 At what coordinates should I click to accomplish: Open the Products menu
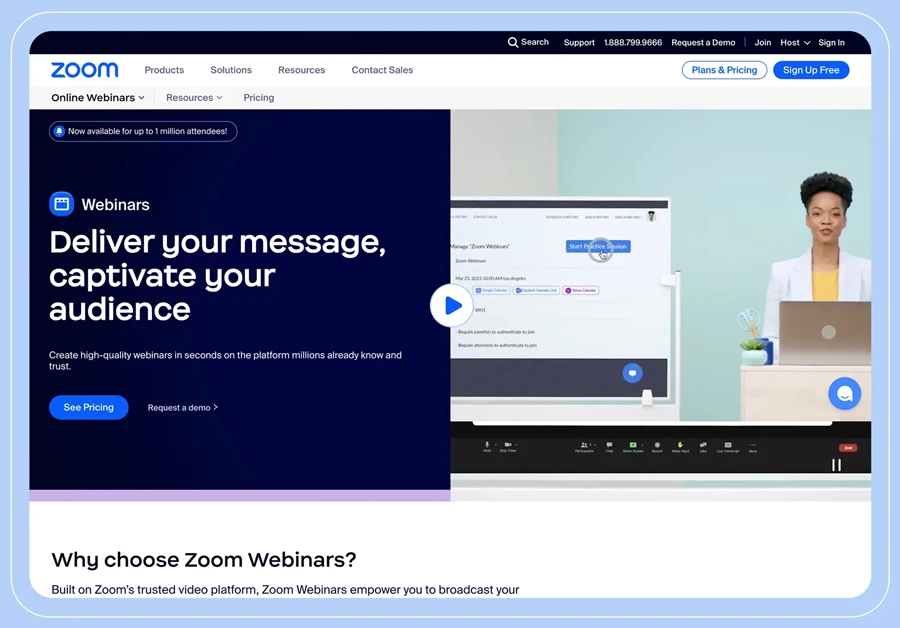click(164, 70)
